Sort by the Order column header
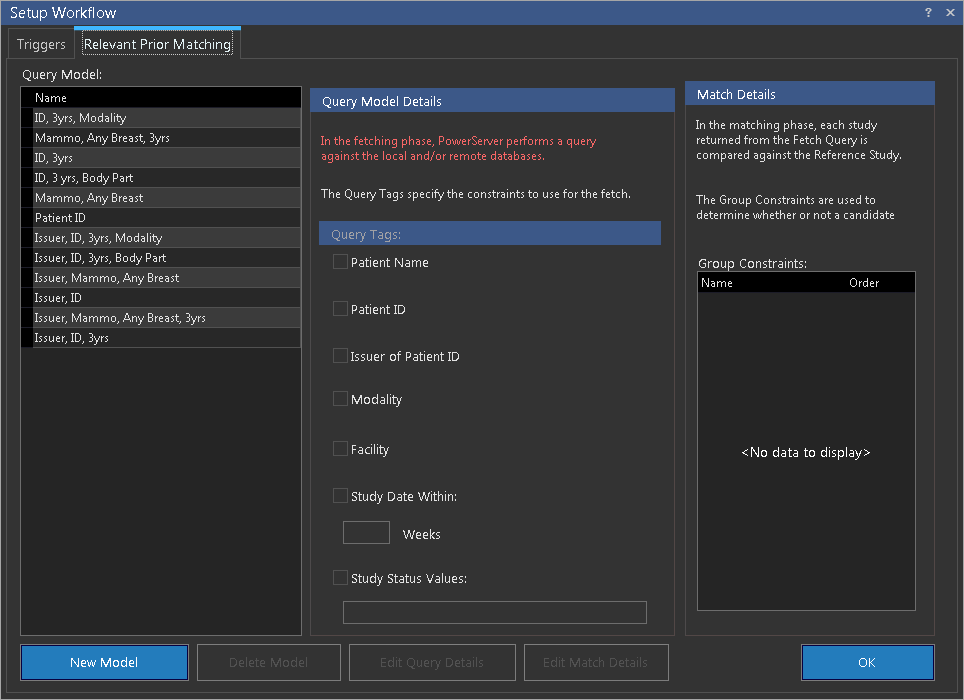Screen dimensions: 964x700 click(863, 283)
